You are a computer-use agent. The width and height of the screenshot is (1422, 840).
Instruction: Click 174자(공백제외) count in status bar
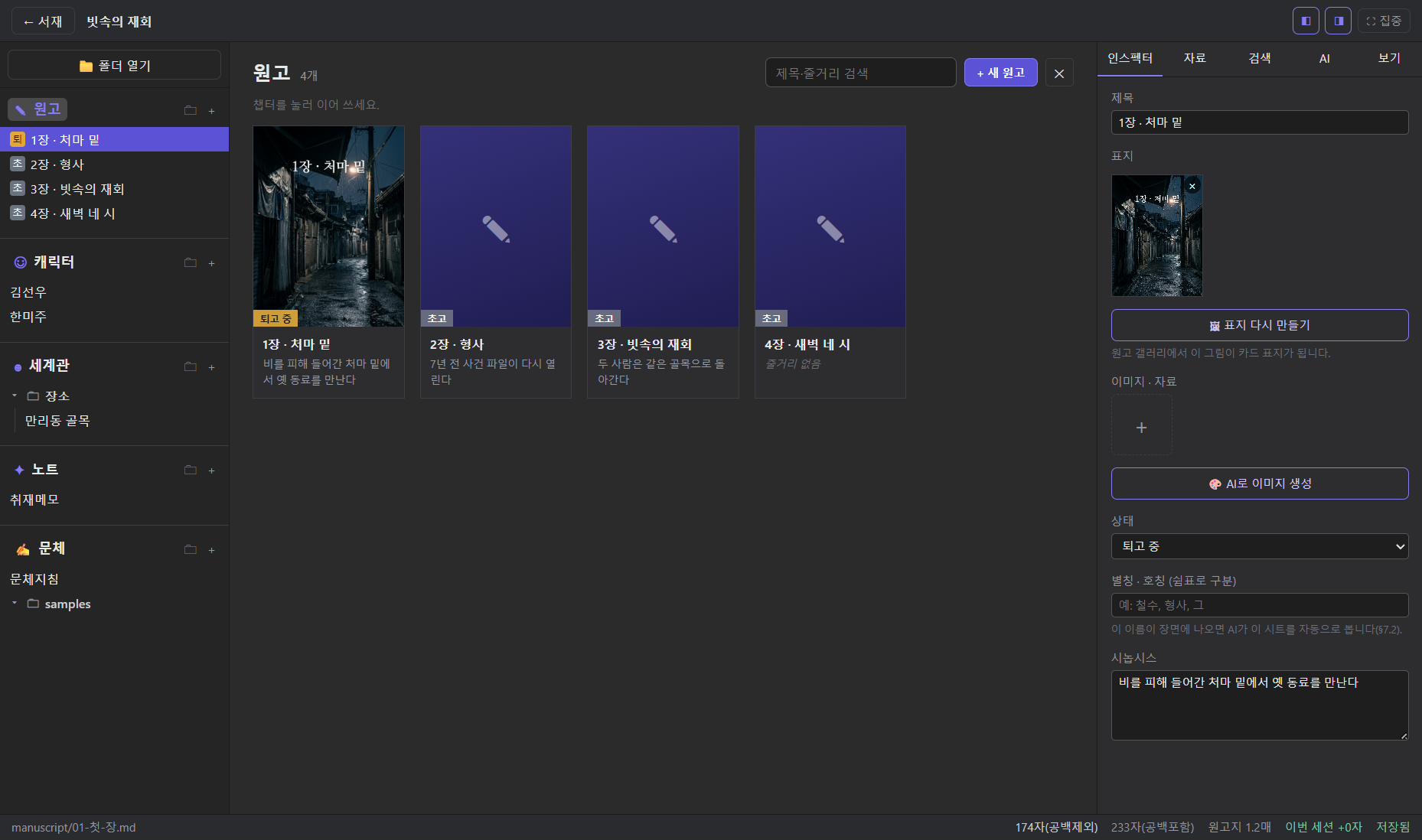pyautogui.click(x=1056, y=827)
